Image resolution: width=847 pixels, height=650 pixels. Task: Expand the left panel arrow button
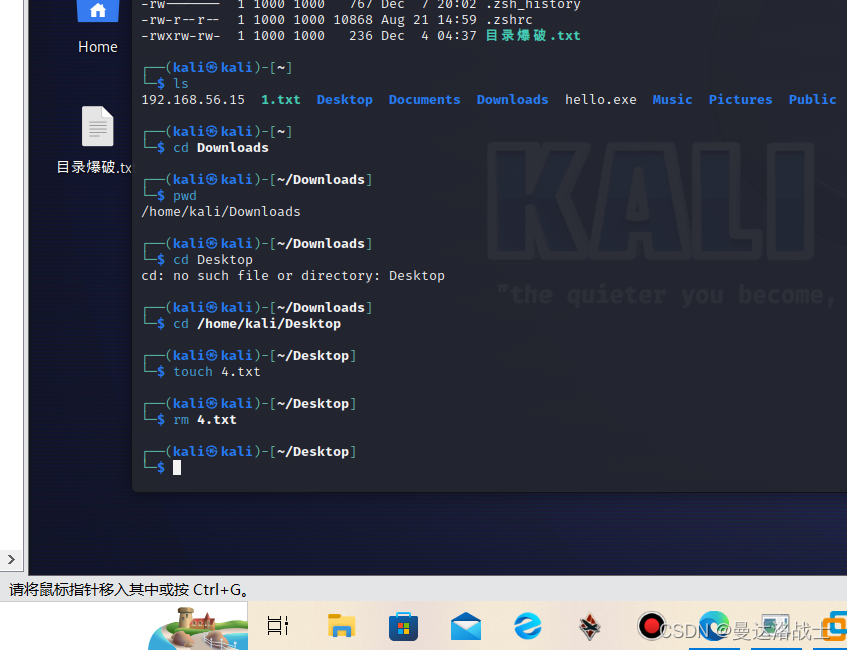pos(11,560)
